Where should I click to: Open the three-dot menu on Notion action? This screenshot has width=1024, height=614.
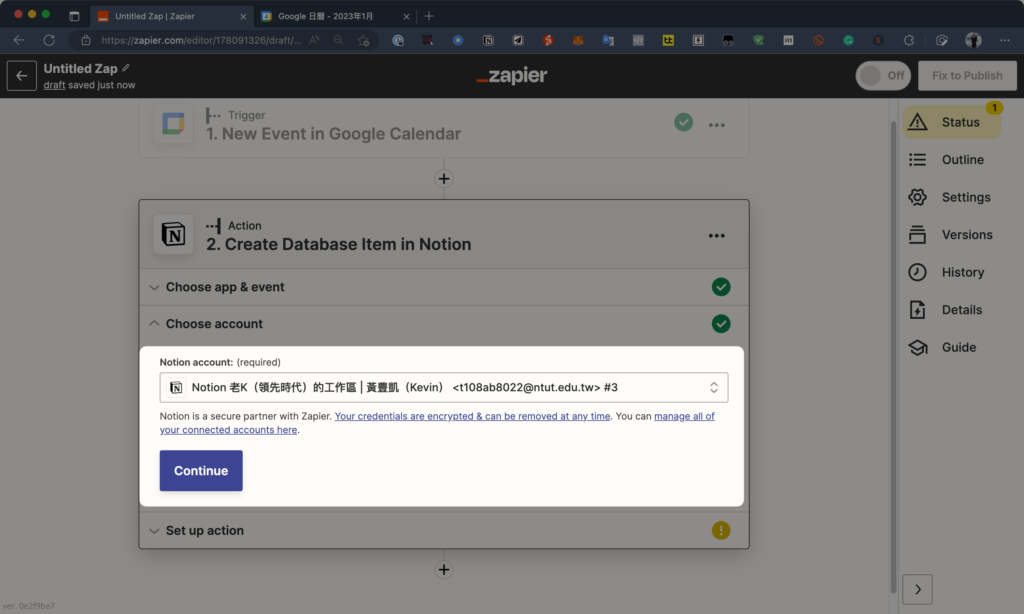tap(716, 236)
